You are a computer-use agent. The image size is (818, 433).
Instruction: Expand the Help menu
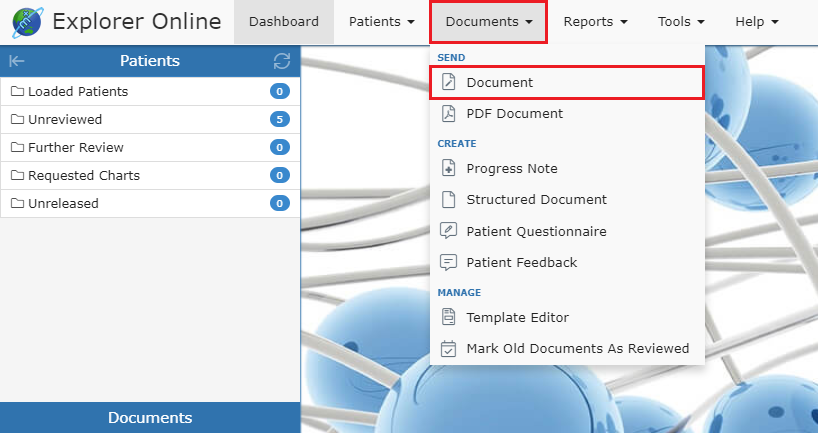click(x=756, y=22)
